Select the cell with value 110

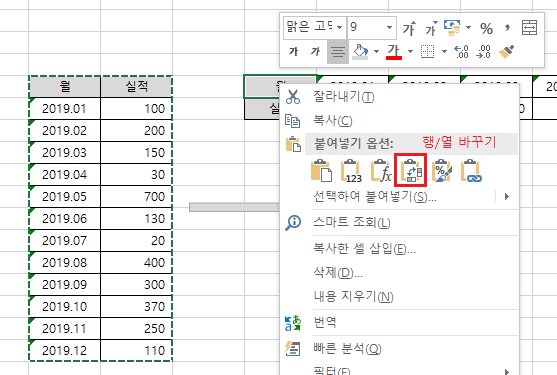tap(136, 350)
